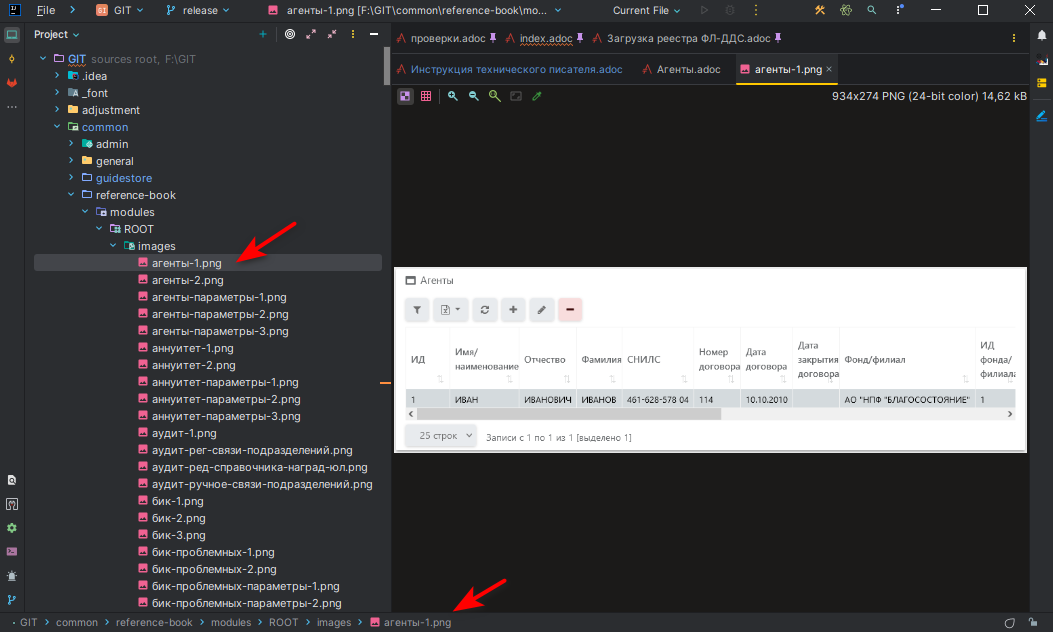This screenshot has width=1053, height=632.
Task: Toggle the chessboard transparency background
Action: (405, 96)
